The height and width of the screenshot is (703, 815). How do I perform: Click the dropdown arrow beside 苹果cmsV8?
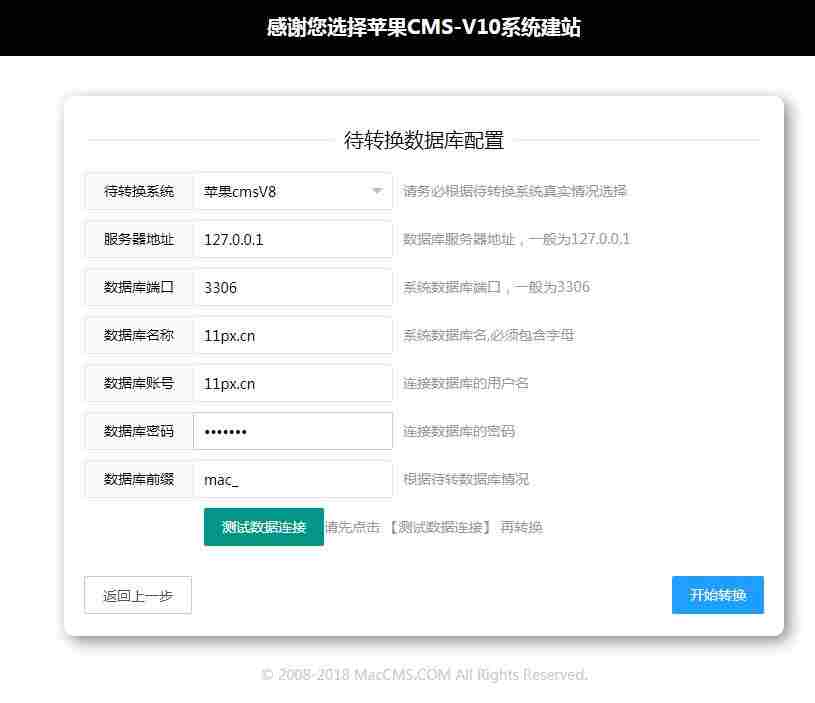tap(377, 191)
